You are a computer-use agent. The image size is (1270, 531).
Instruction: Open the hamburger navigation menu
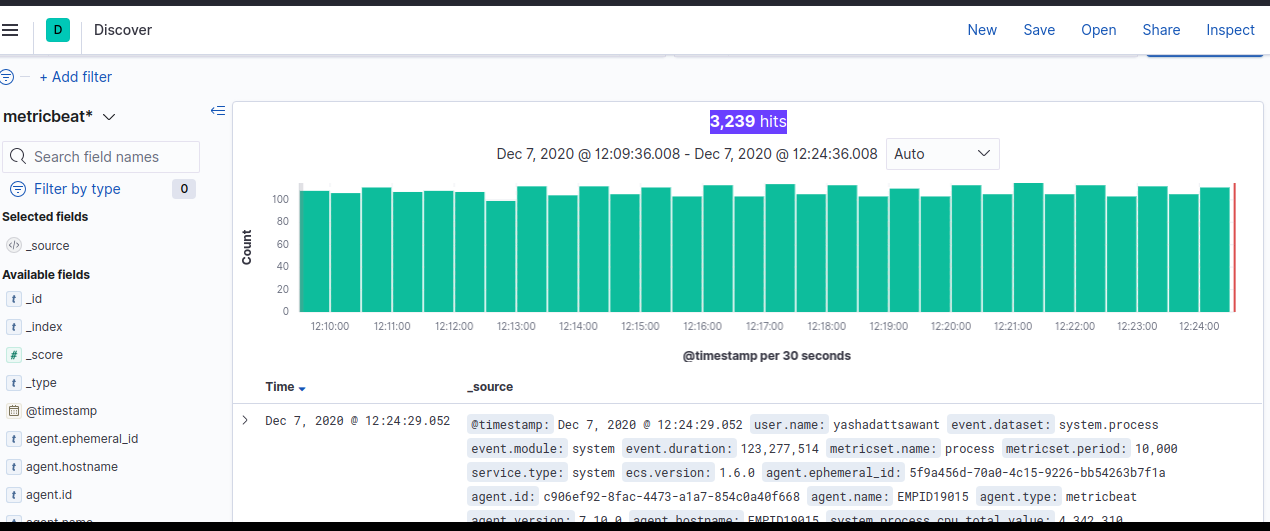pos(10,30)
